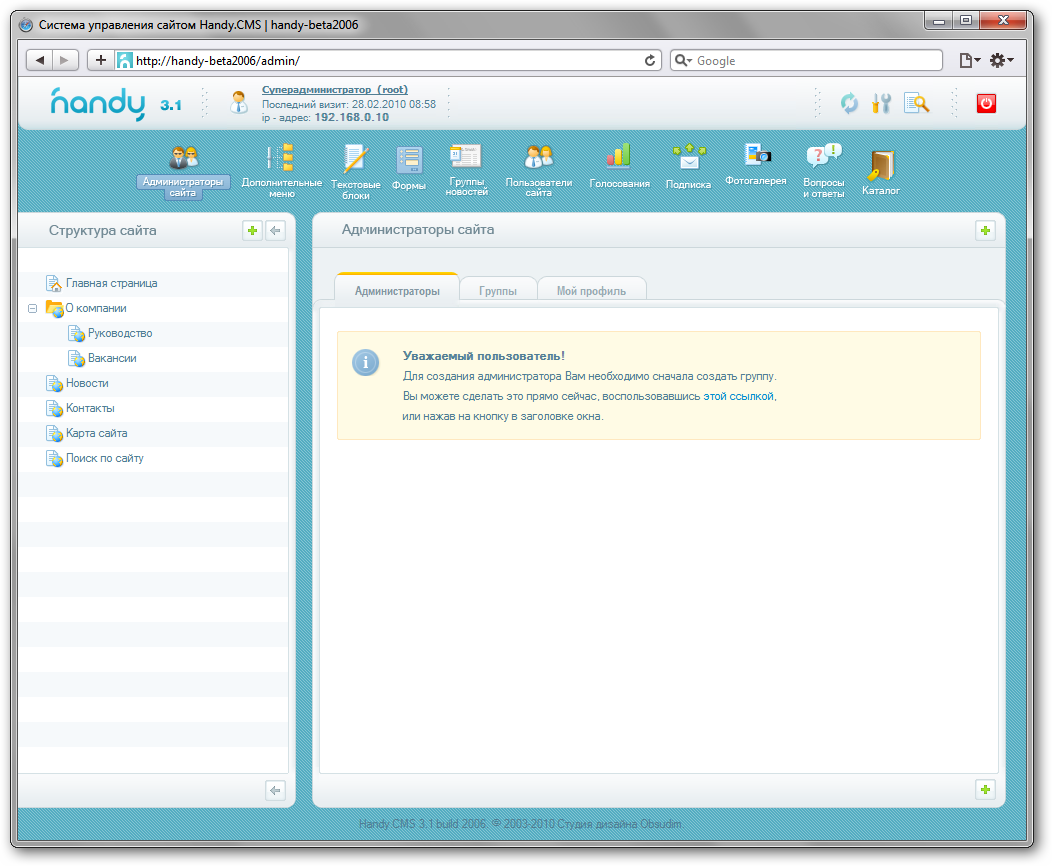Open the browser page menu dropdown

[969, 61]
